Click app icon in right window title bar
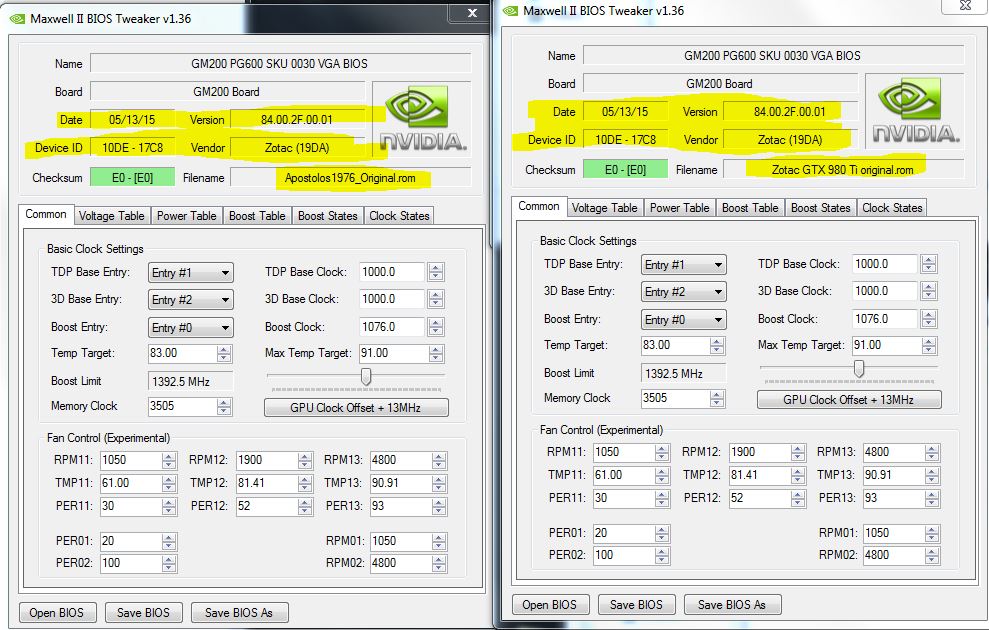 pos(511,11)
